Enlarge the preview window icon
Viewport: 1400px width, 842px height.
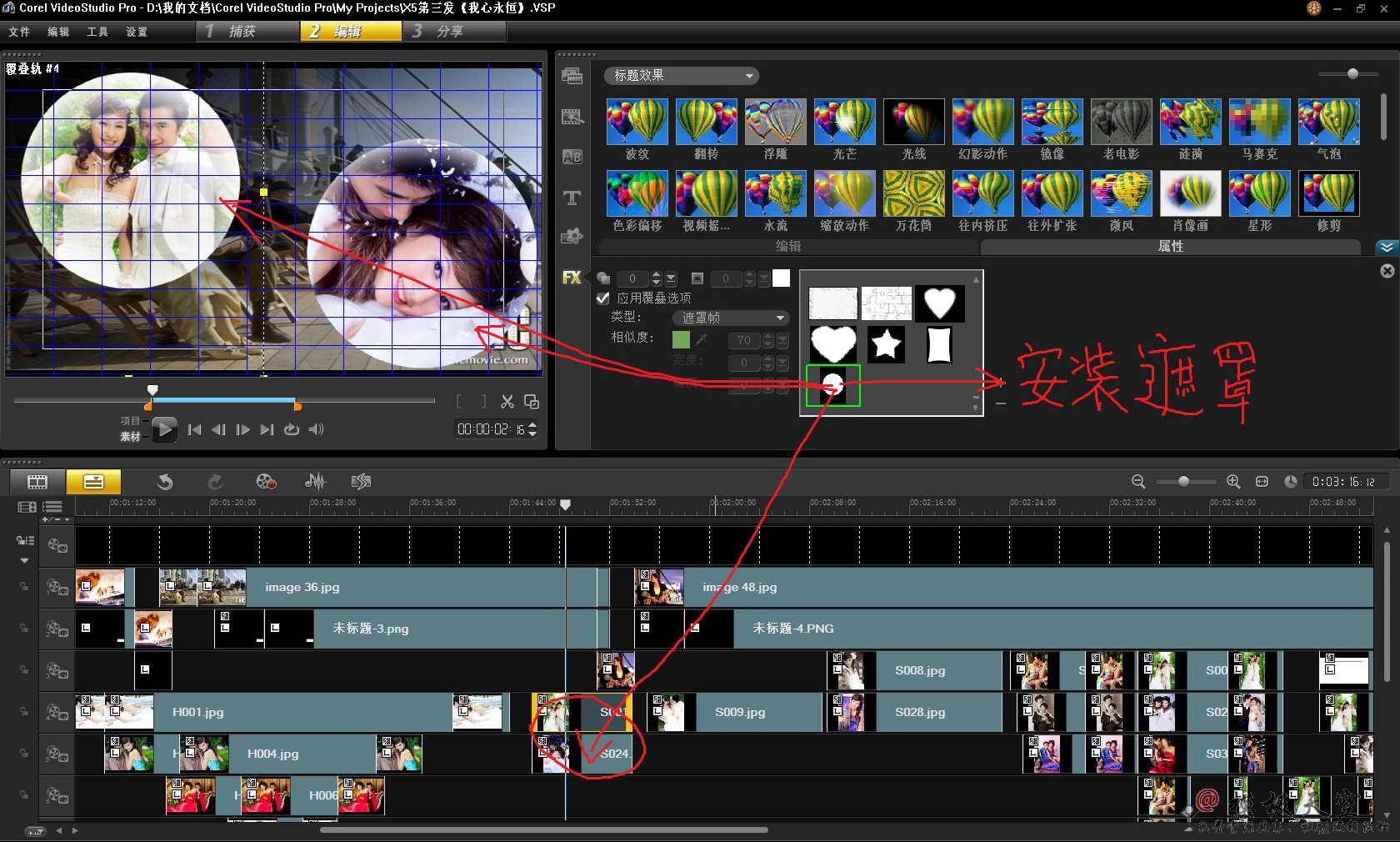[531, 402]
